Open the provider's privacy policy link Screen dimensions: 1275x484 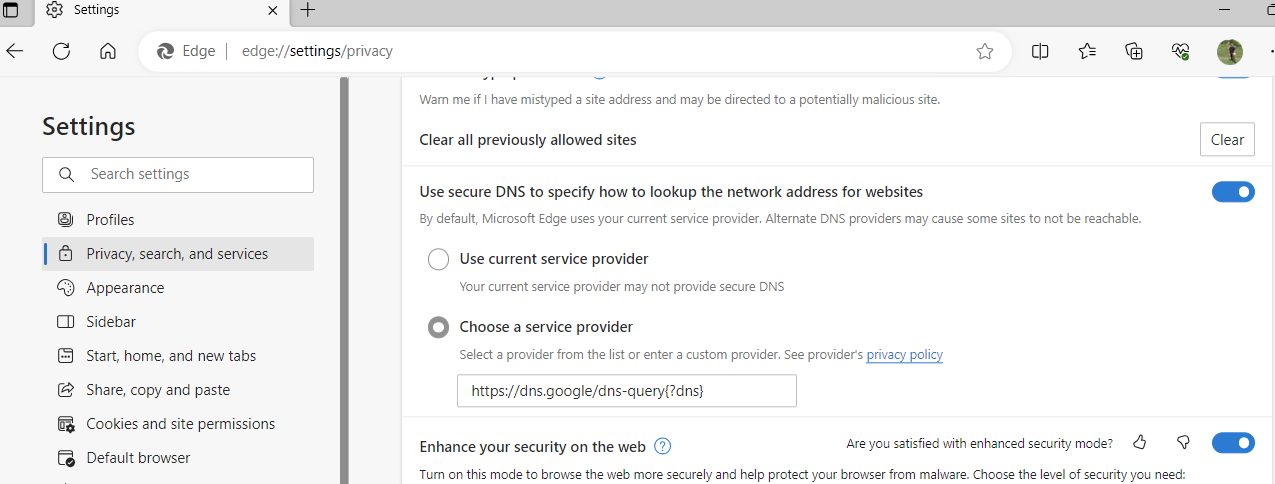pos(904,355)
